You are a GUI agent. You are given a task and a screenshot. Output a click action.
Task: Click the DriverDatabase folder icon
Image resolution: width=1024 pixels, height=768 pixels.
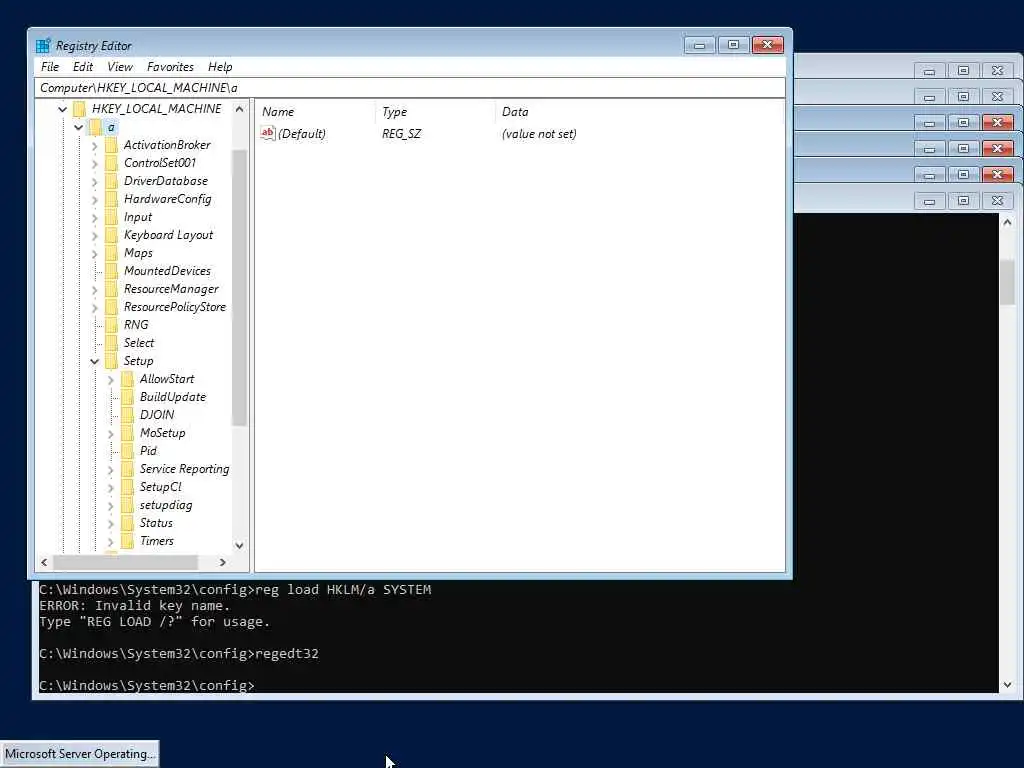pos(112,180)
